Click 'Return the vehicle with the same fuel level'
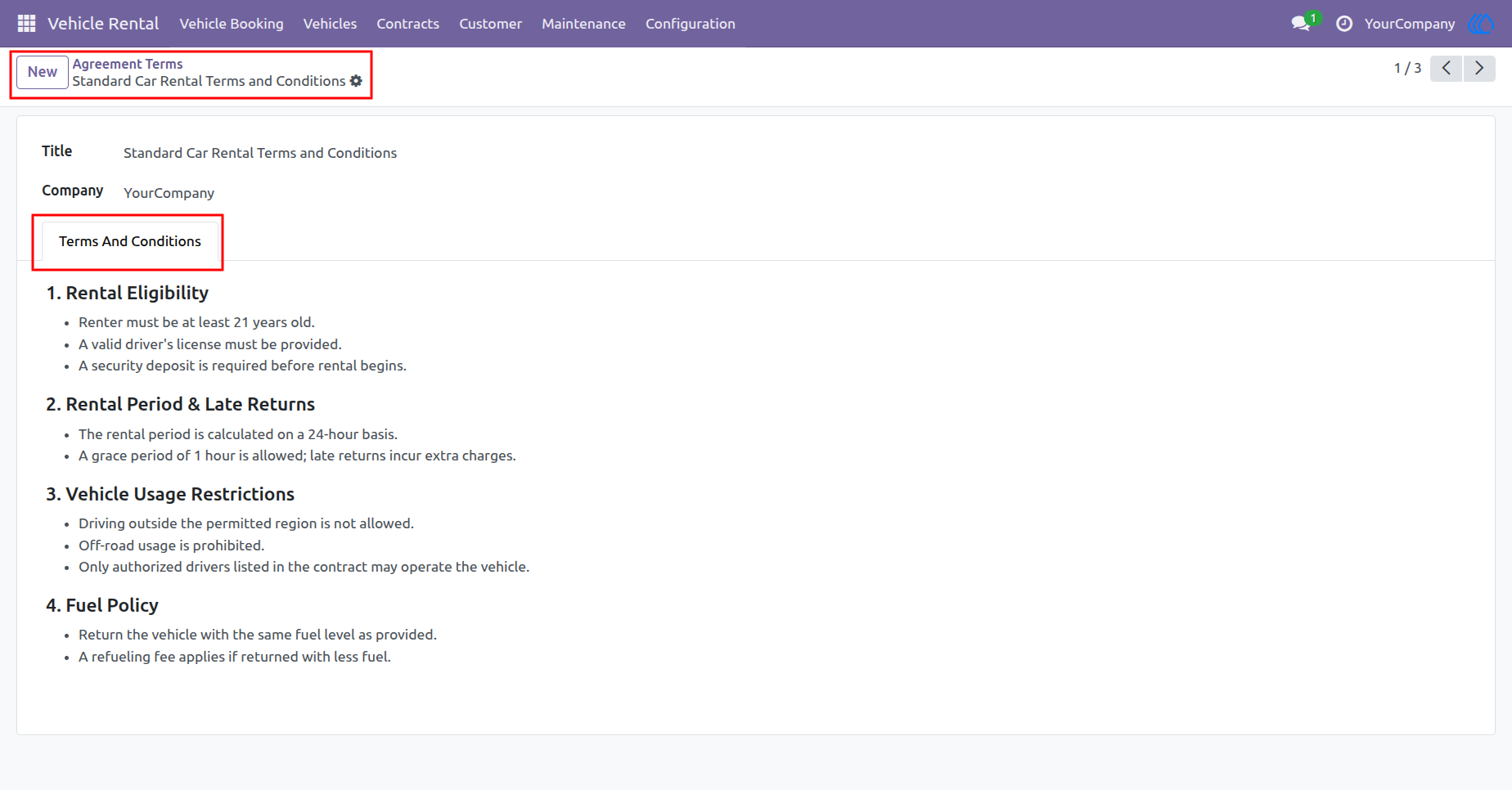Screen dimensions: 1512x790 click(x=258, y=635)
